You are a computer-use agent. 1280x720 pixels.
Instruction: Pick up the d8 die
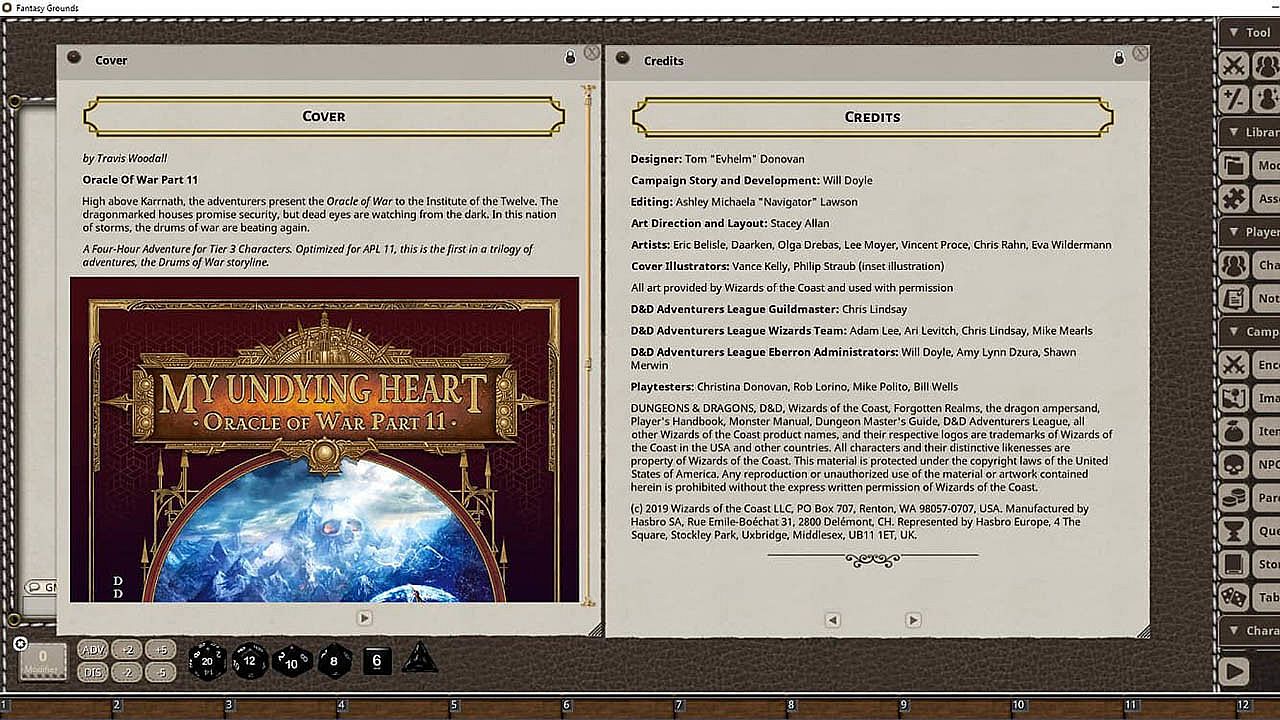tap(335, 660)
